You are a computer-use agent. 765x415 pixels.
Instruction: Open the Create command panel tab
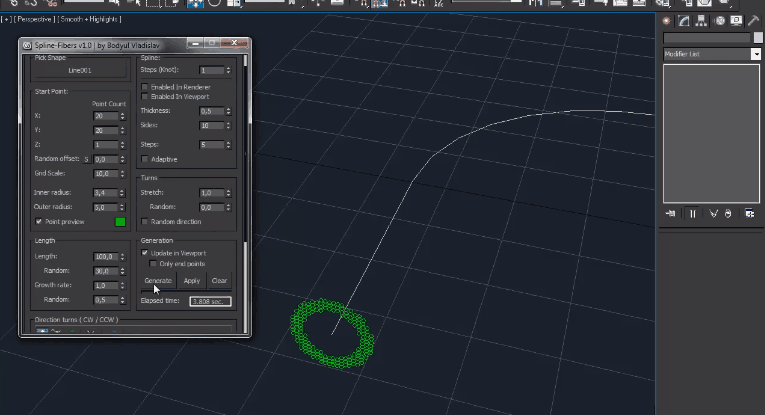click(667, 20)
